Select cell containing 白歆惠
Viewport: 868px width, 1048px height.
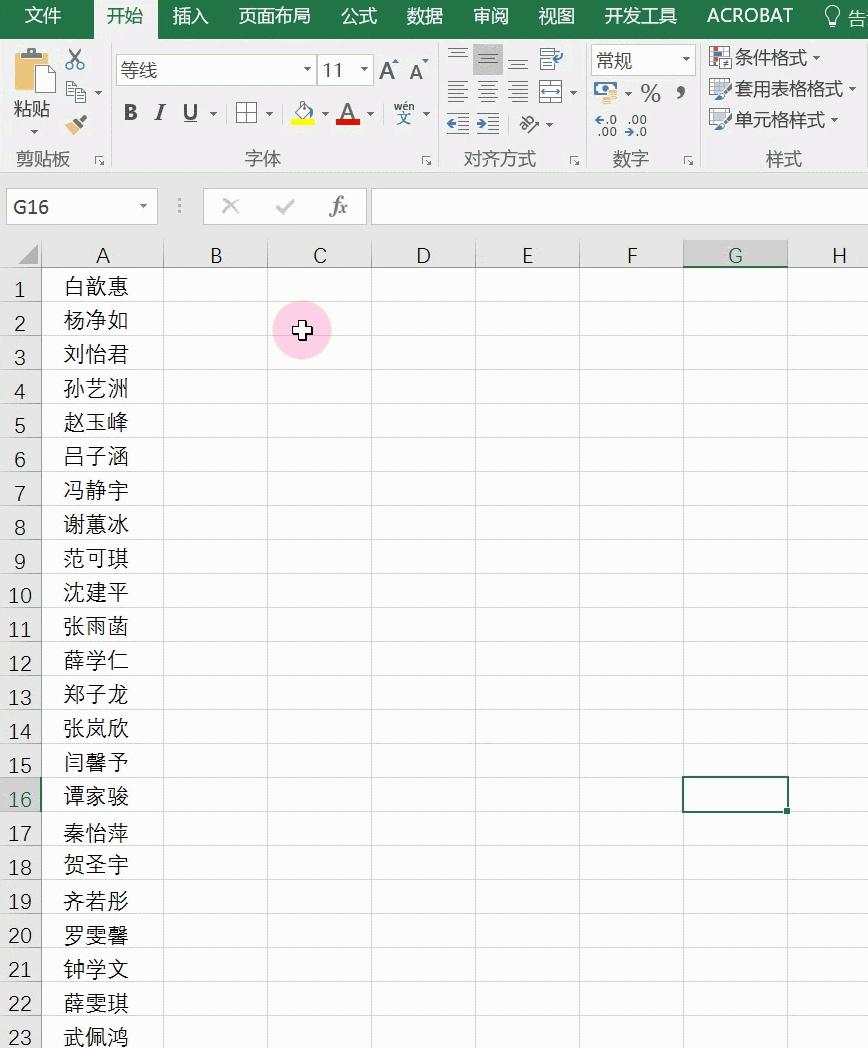tap(102, 286)
